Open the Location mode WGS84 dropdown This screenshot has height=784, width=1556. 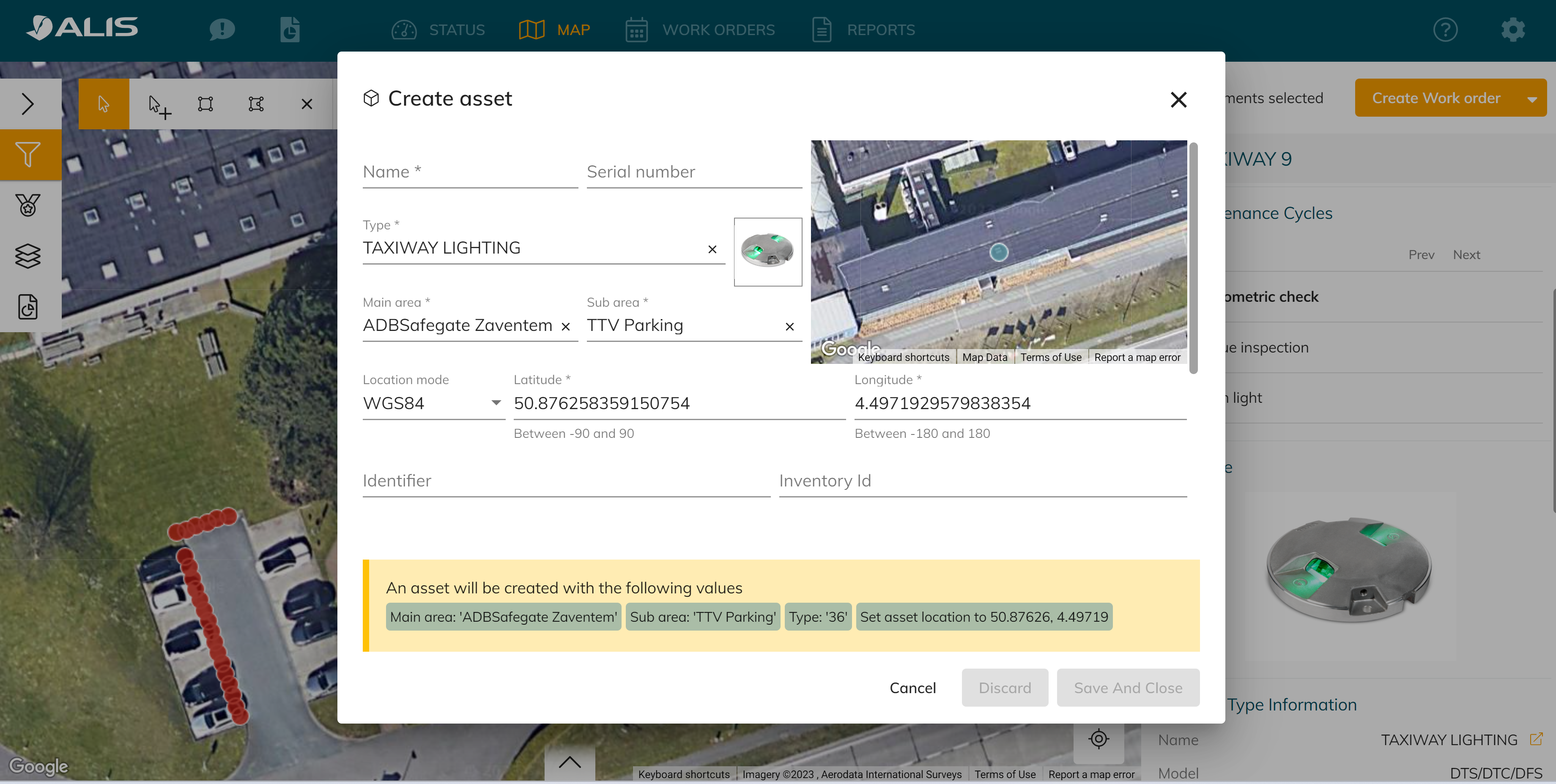433,403
